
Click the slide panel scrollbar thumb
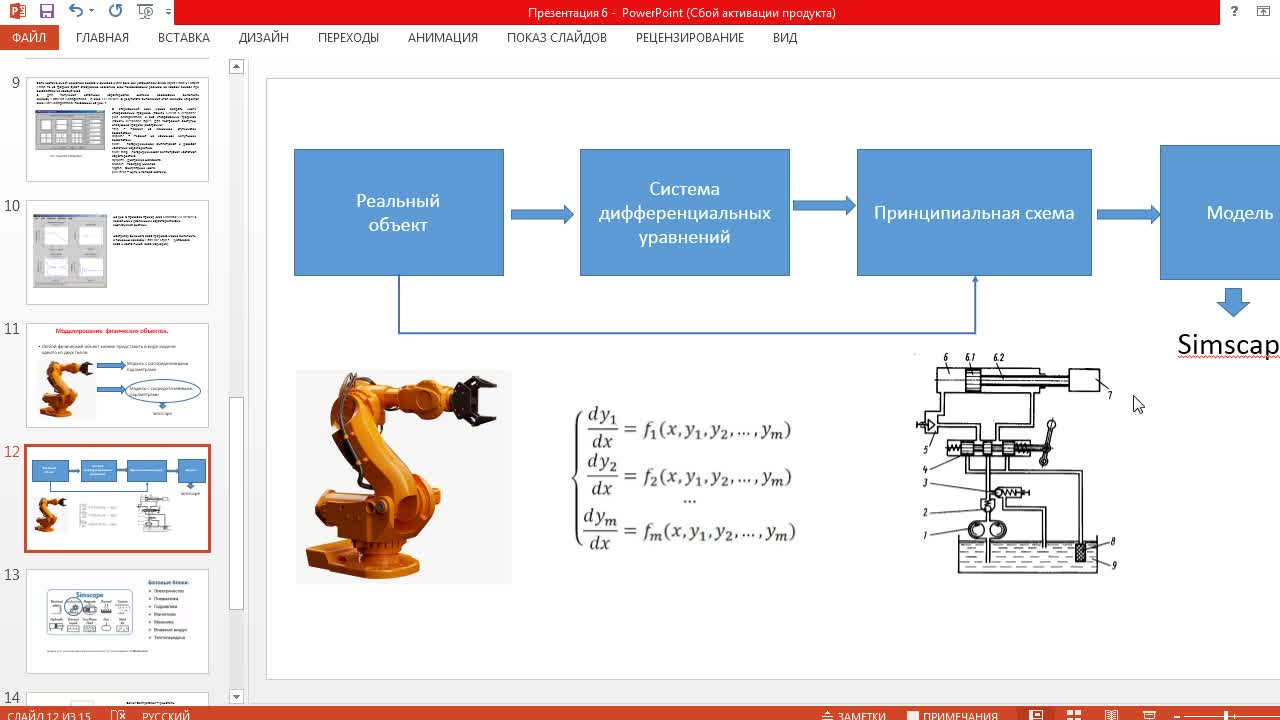(236, 502)
